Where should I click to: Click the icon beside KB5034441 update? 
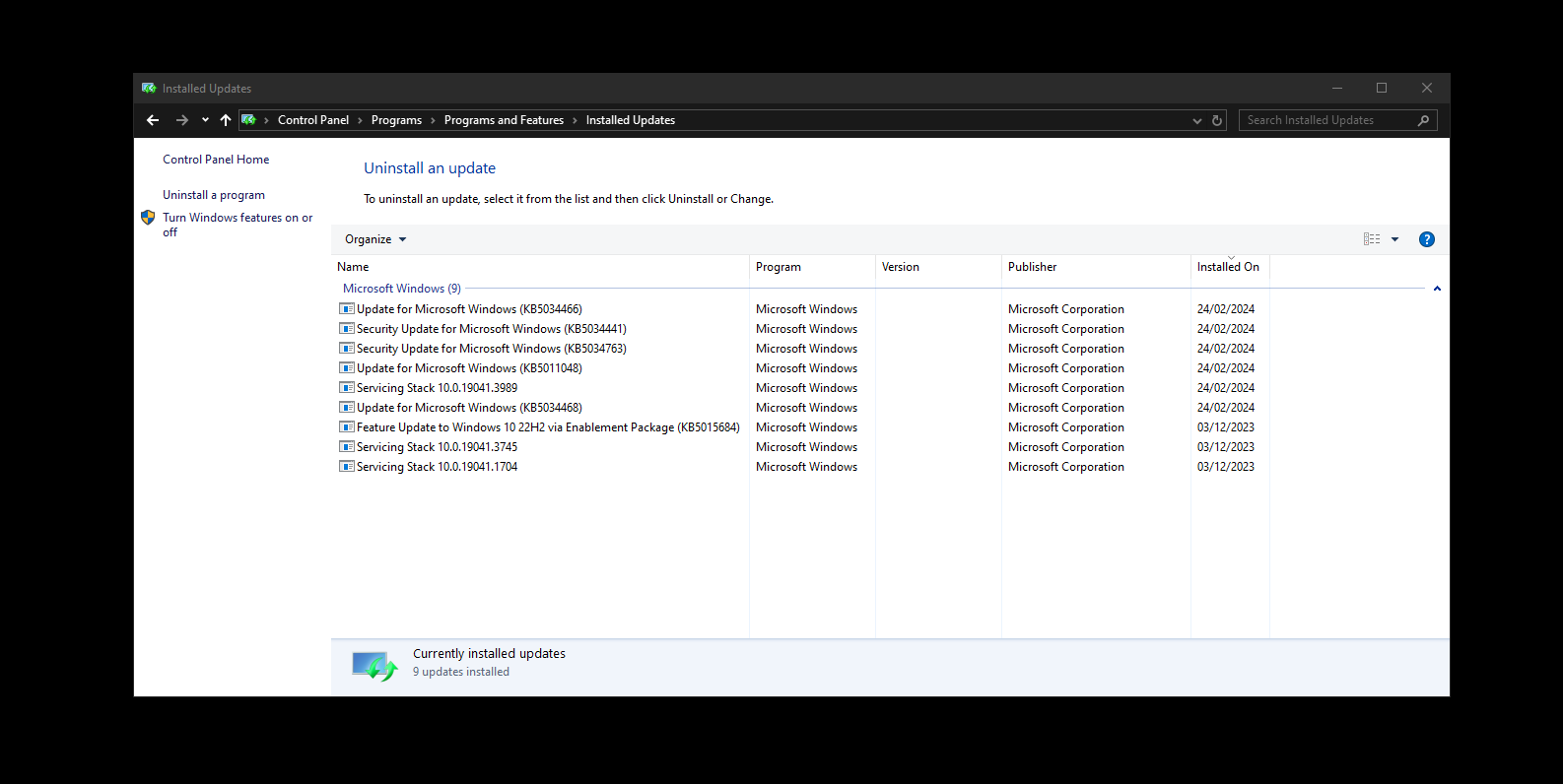pyautogui.click(x=347, y=329)
